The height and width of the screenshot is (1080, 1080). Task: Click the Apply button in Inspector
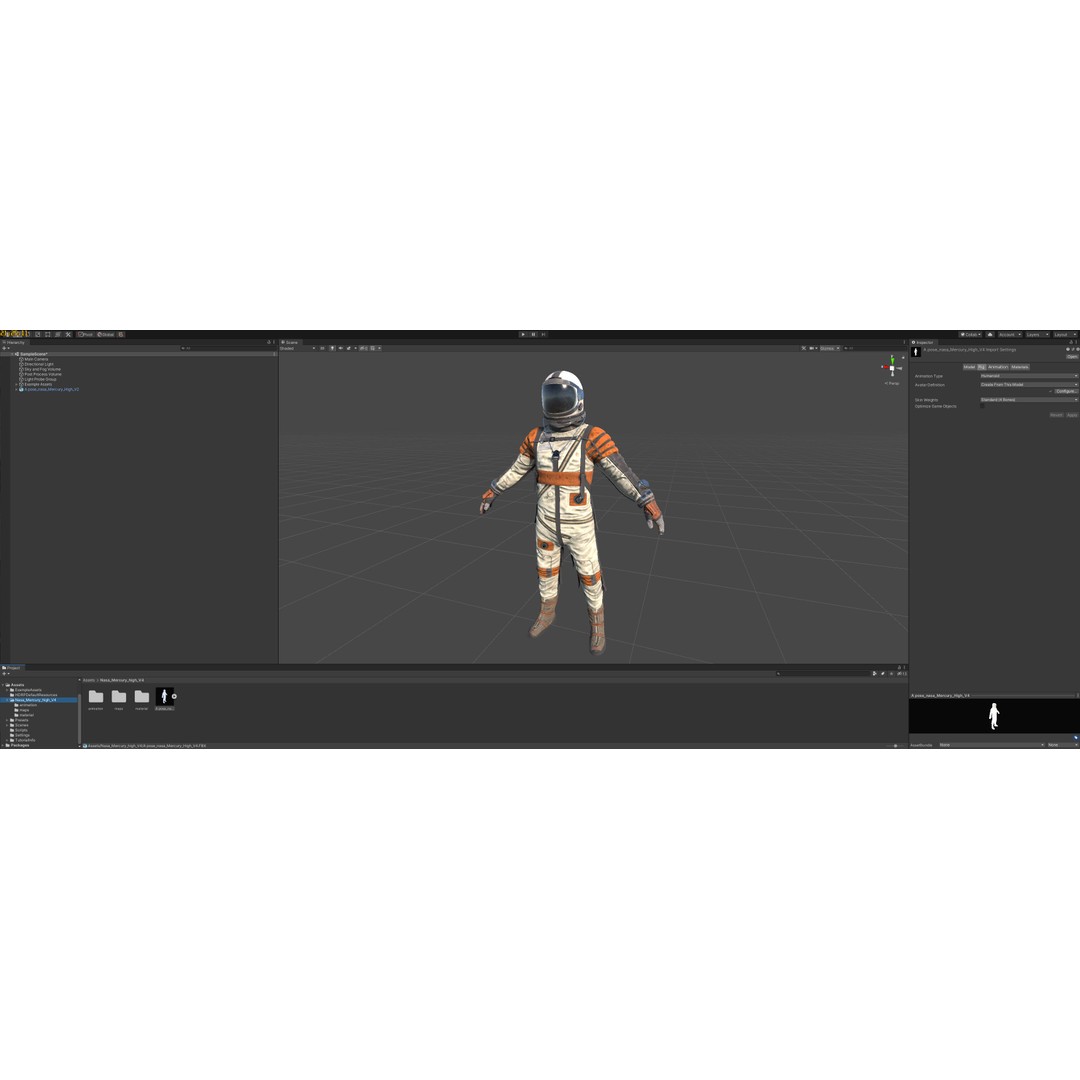click(x=1072, y=415)
